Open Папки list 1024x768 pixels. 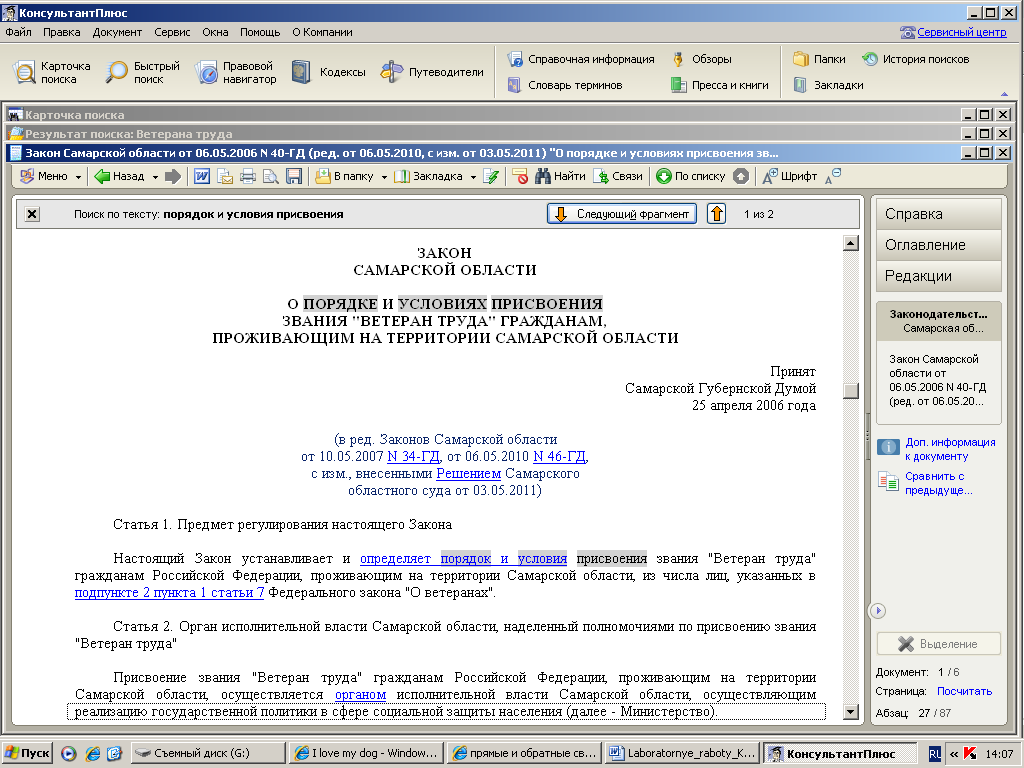tap(819, 59)
